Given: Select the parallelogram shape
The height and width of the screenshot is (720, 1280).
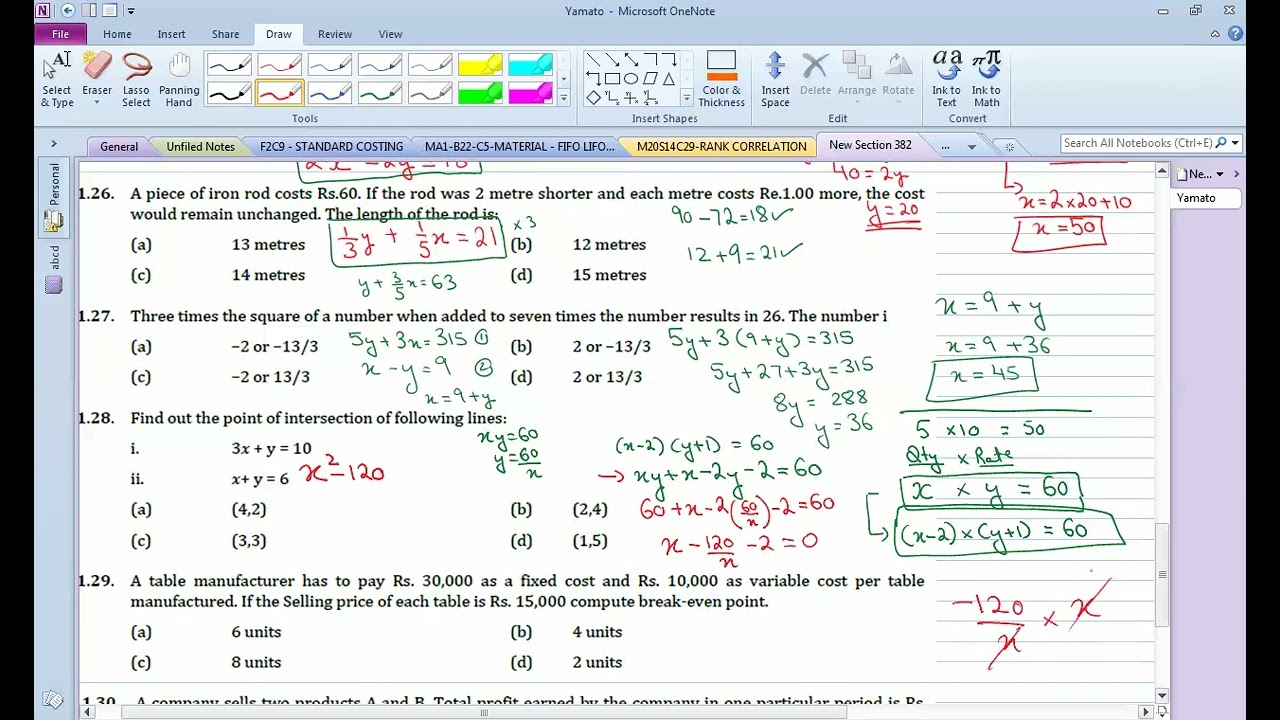Looking at the screenshot, I should click(650, 79).
